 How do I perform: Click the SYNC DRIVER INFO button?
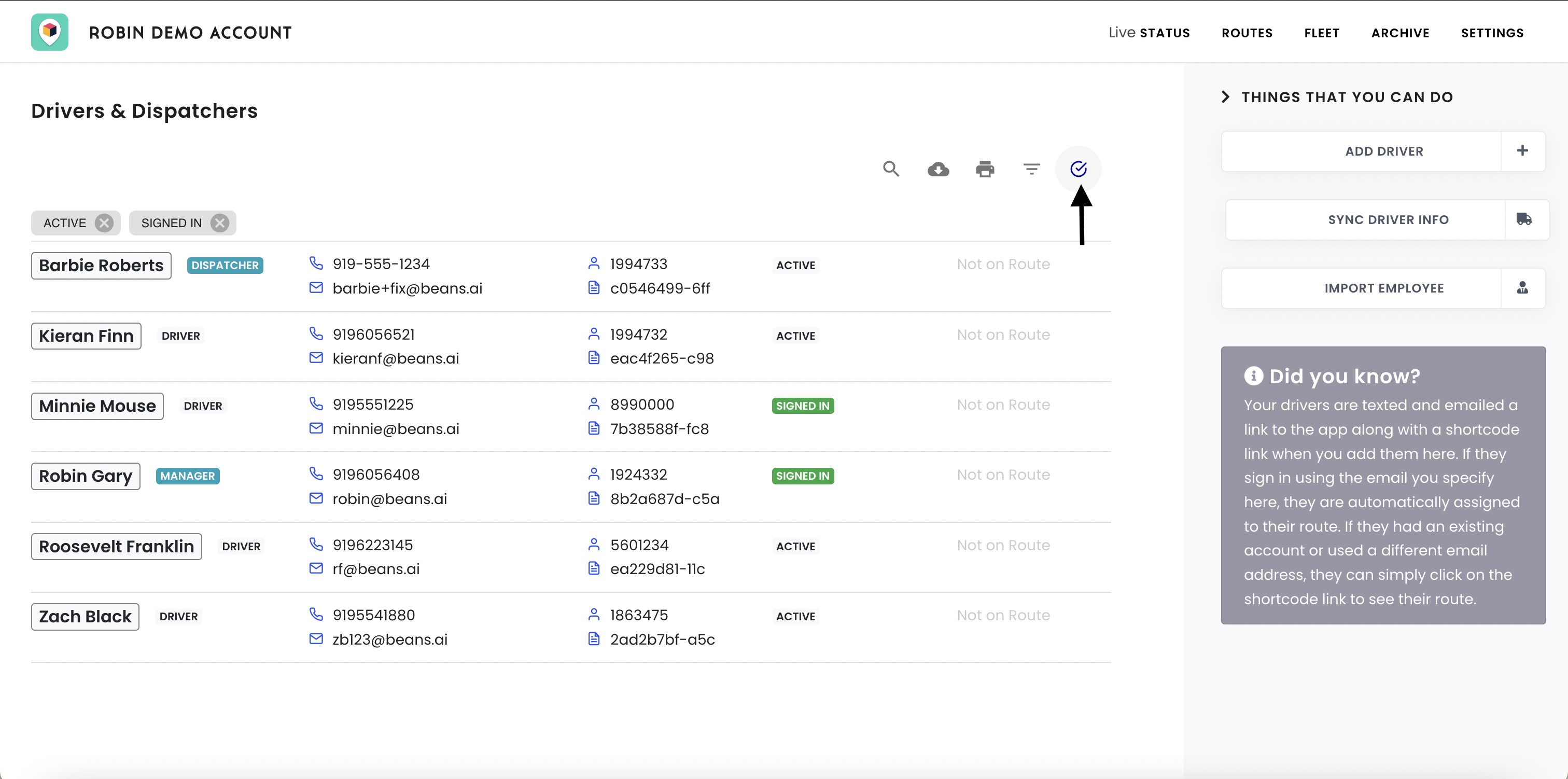coord(1387,219)
